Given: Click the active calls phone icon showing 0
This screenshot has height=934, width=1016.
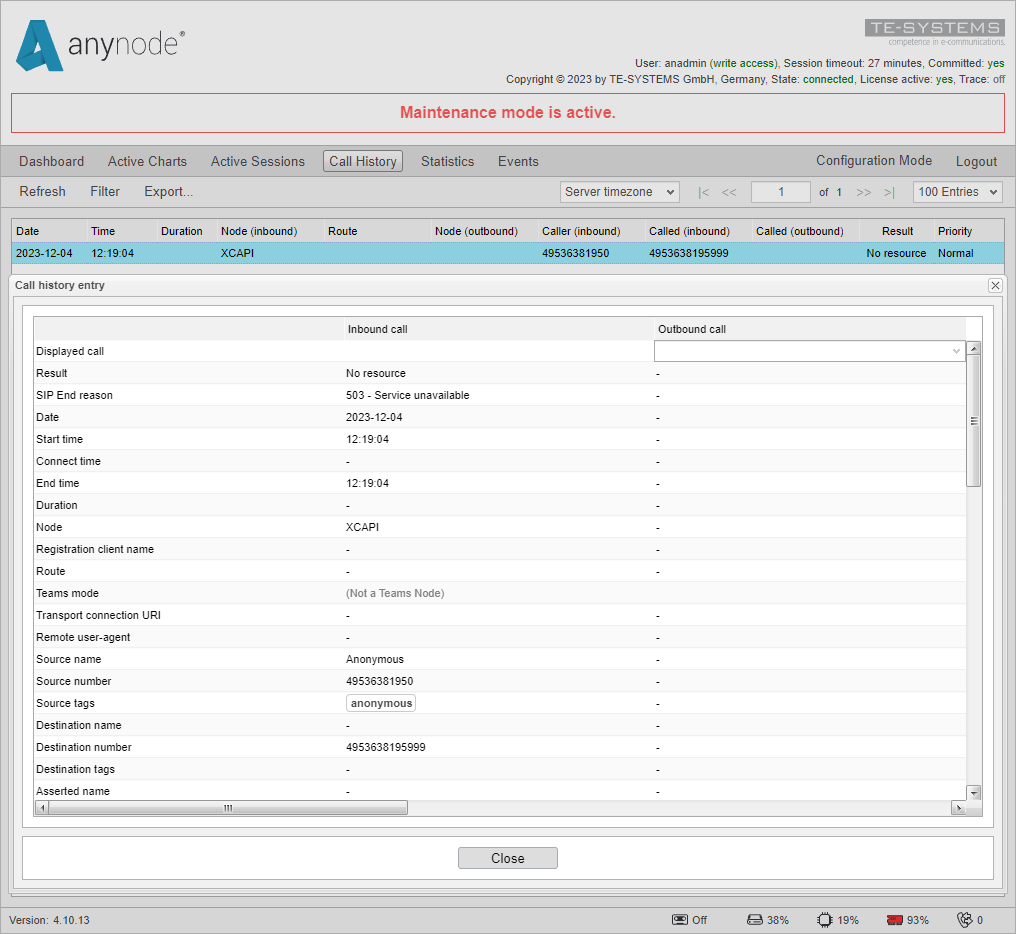Looking at the screenshot, I should [x=966, y=919].
